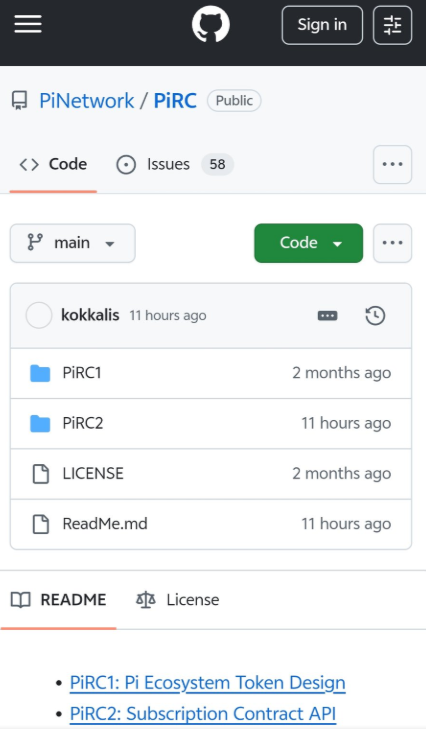Open the PiNetwork owner link

point(87,101)
